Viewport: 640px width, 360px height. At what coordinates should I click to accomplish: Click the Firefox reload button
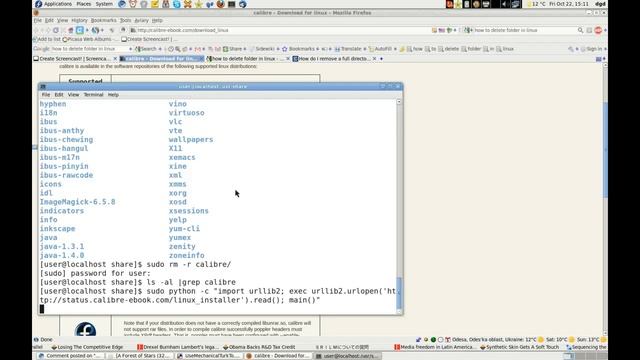point(56,30)
